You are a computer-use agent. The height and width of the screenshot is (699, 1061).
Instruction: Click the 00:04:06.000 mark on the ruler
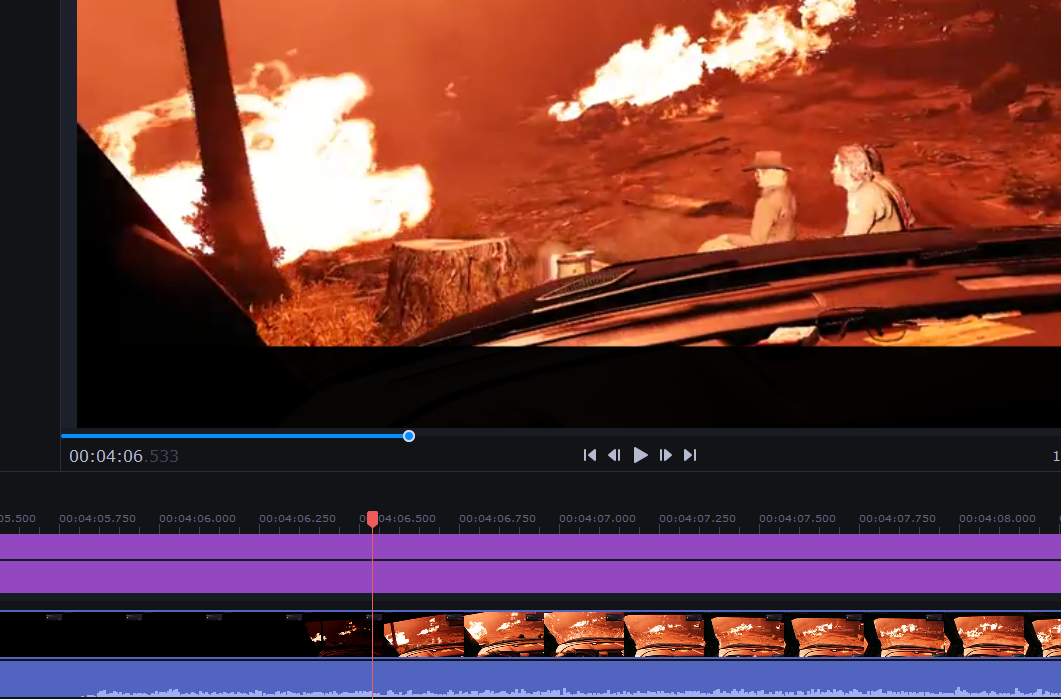[198, 518]
